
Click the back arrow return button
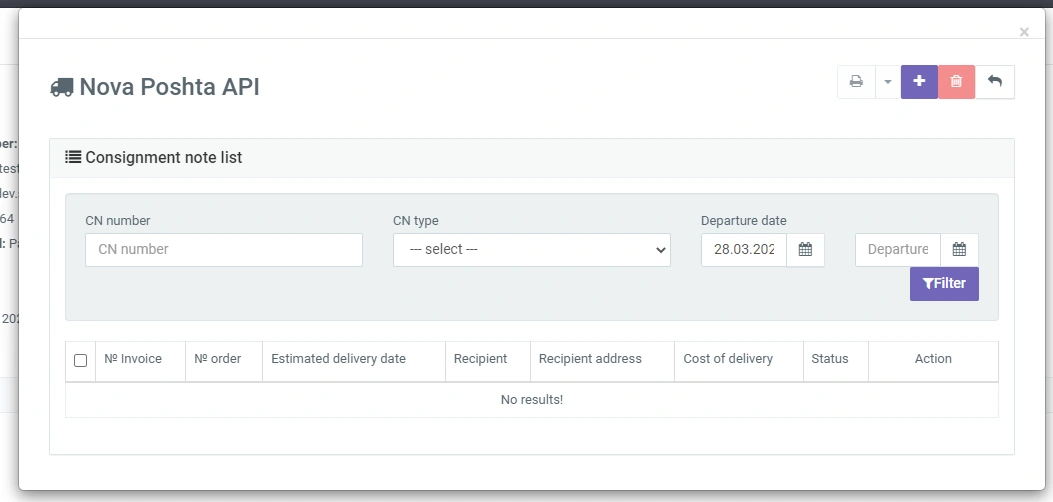pos(995,82)
